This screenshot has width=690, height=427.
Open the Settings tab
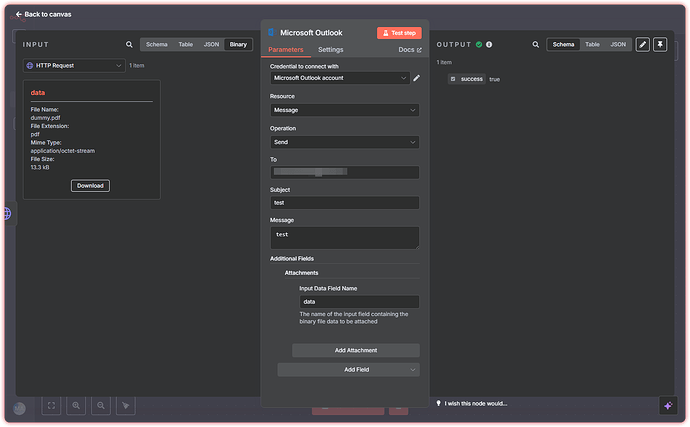point(330,50)
